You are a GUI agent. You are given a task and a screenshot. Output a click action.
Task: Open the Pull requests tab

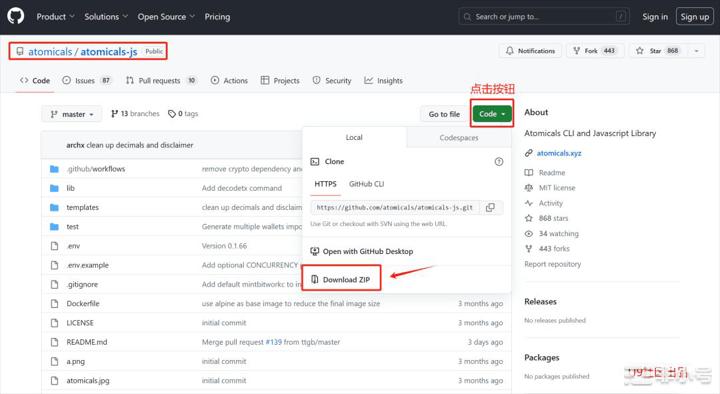161,80
